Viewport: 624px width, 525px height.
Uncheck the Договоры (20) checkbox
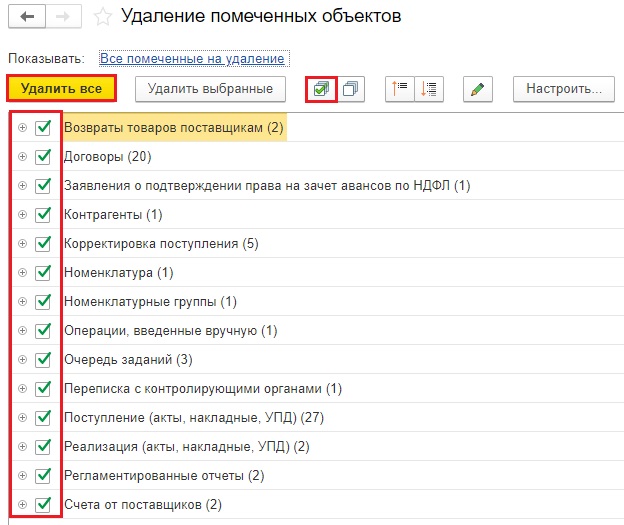pyautogui.click(x=43, y=157)
